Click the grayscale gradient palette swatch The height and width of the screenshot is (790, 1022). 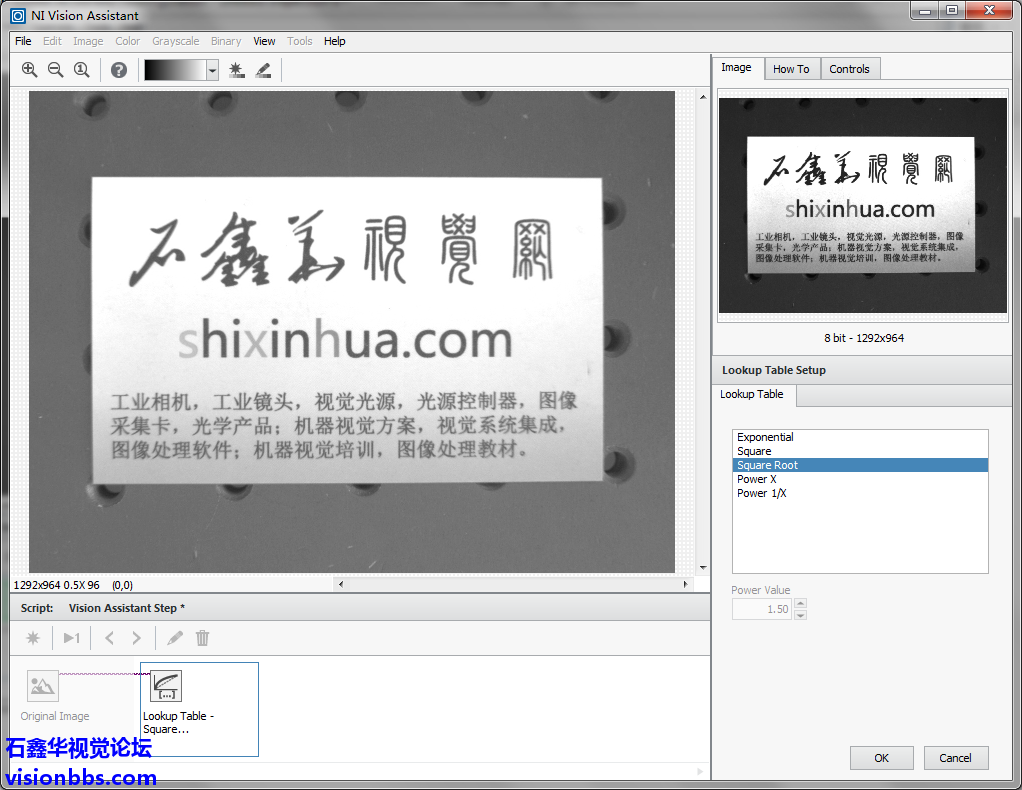tap(175, 70)
